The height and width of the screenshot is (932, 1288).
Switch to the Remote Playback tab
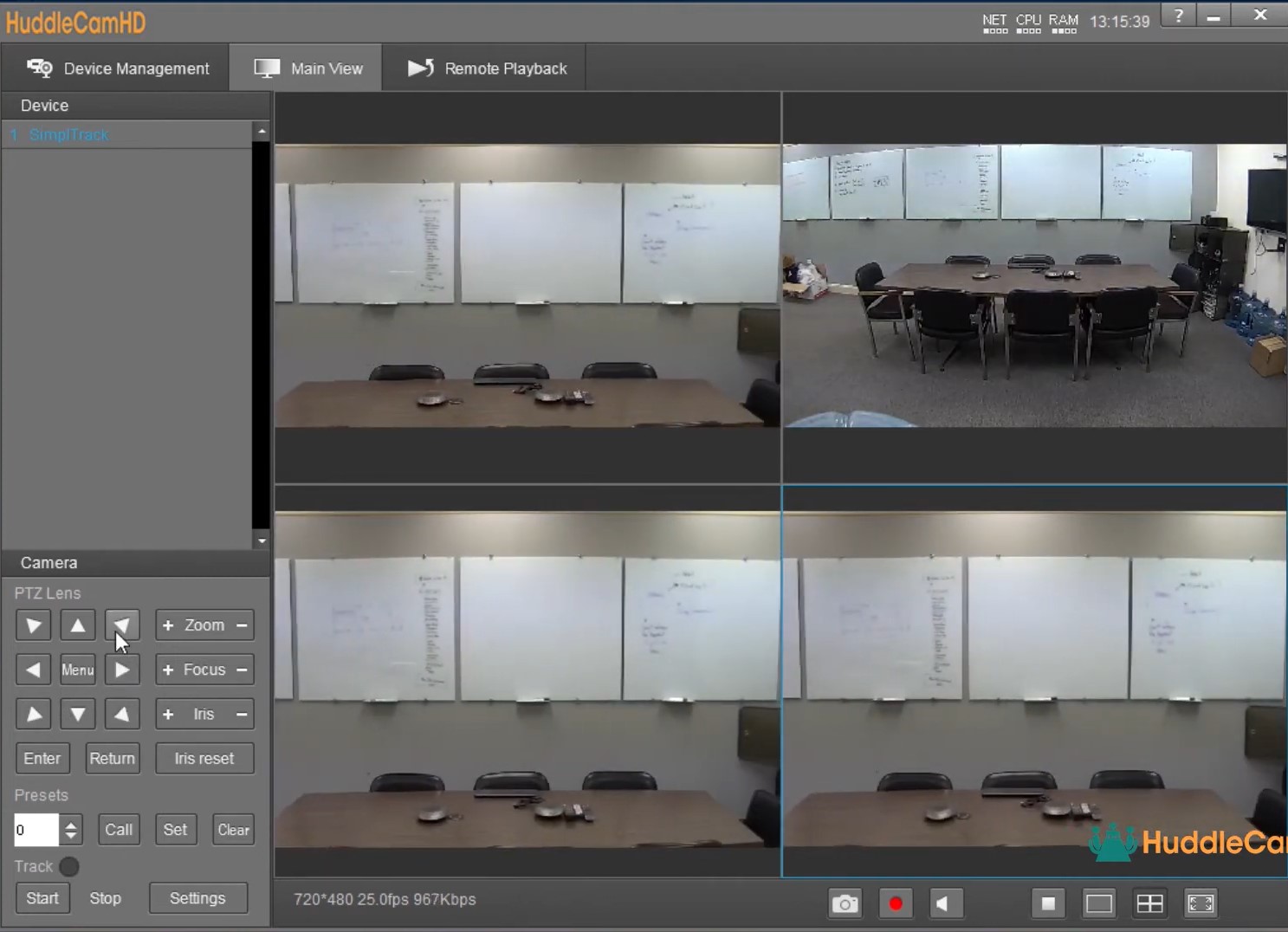pyautogui.click(x=485, y=67)
